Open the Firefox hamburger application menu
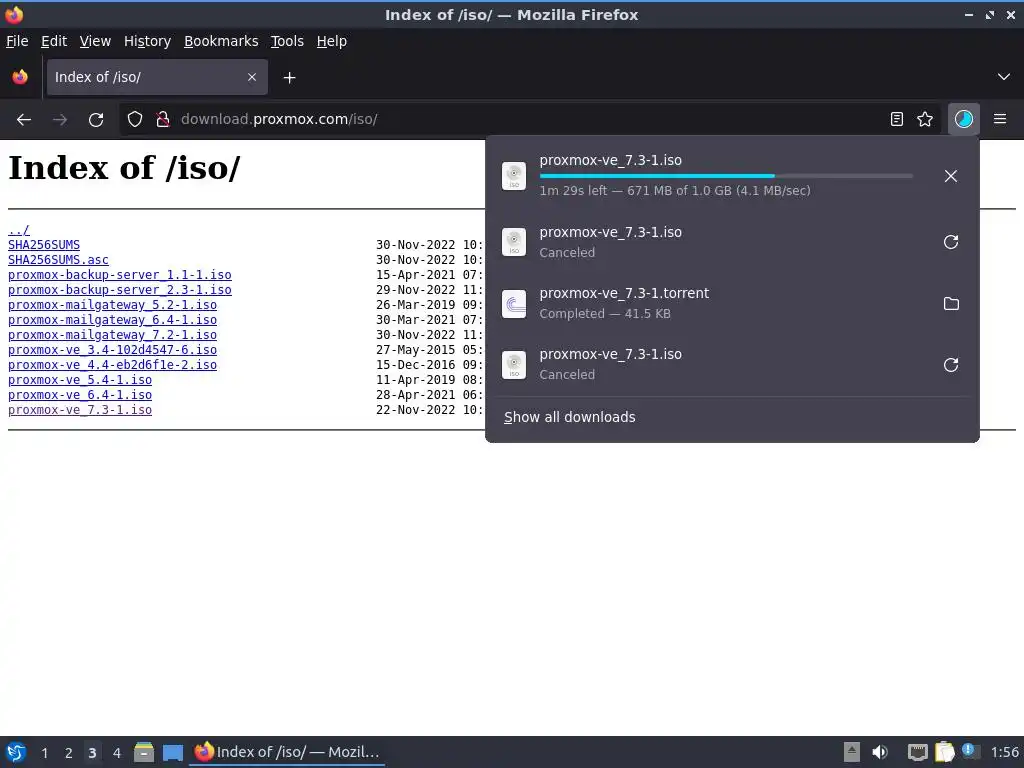Image resolution: width=1024 pixels, height=768 pixels. click(1000, 120)
